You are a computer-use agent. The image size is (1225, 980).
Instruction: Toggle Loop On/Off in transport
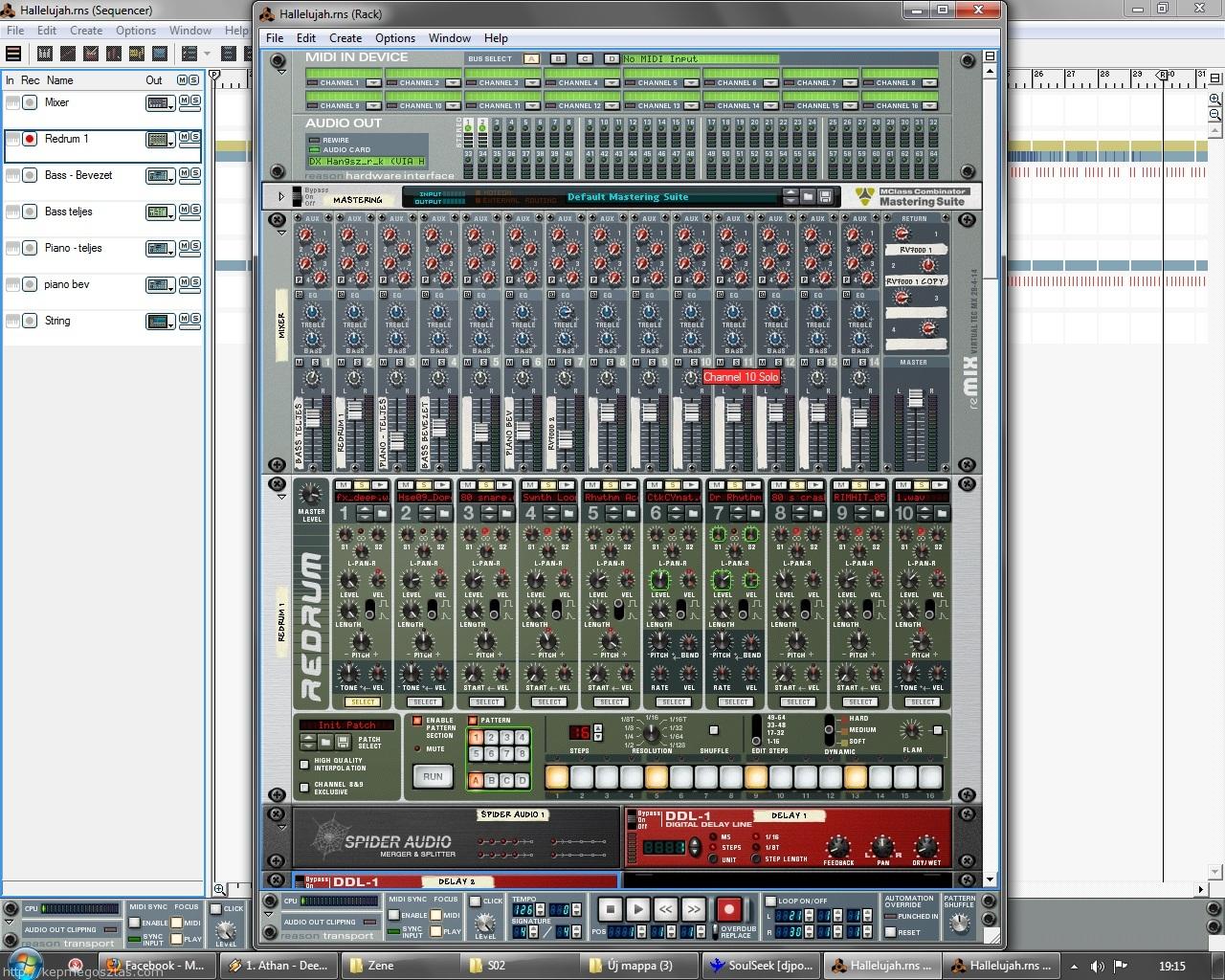point(770,901)
